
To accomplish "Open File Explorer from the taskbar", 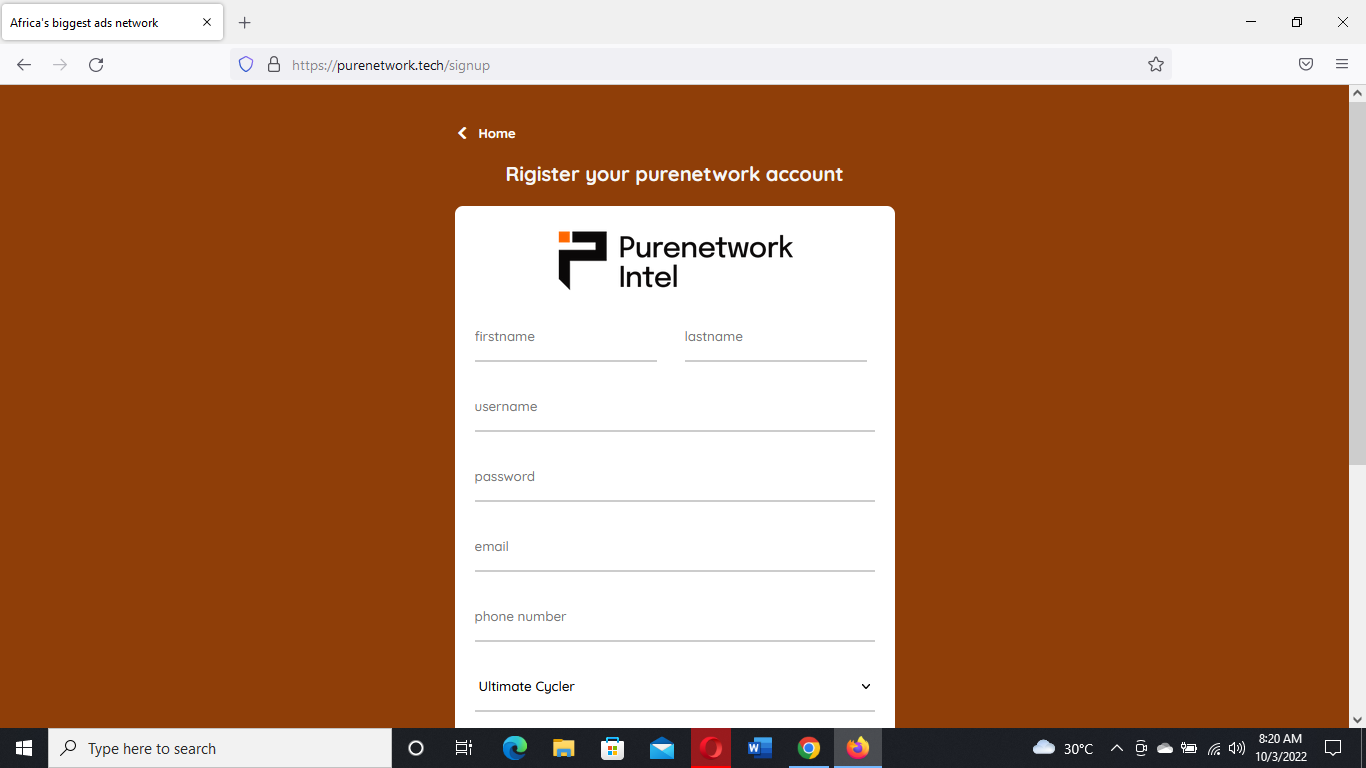I will [564, 748].
